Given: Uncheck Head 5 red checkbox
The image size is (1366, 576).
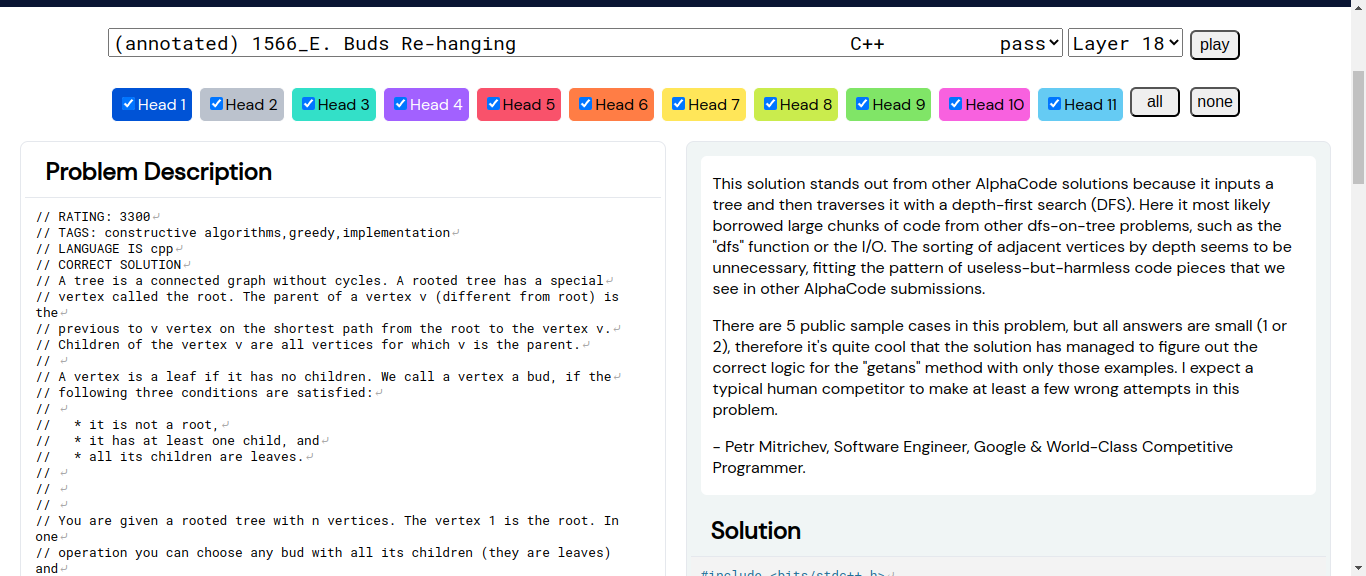Looking at the screenshot, I should (493, 104).
